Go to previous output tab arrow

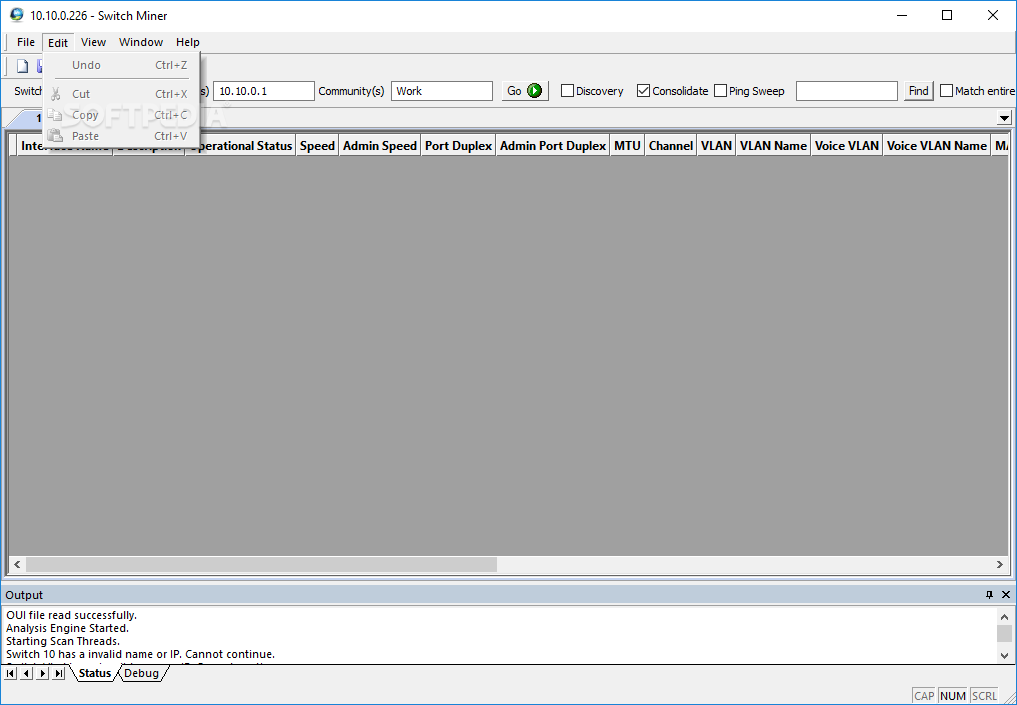click(x=27, y=673)
